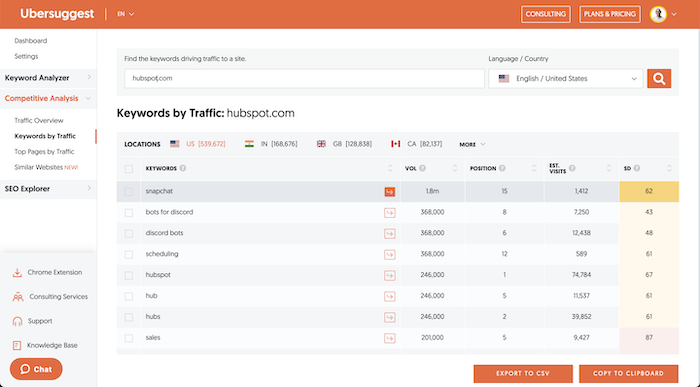Viewport: 700px width, 387px height.
Task: Click the Knowledge Base book icon
Action: point(17,345)
